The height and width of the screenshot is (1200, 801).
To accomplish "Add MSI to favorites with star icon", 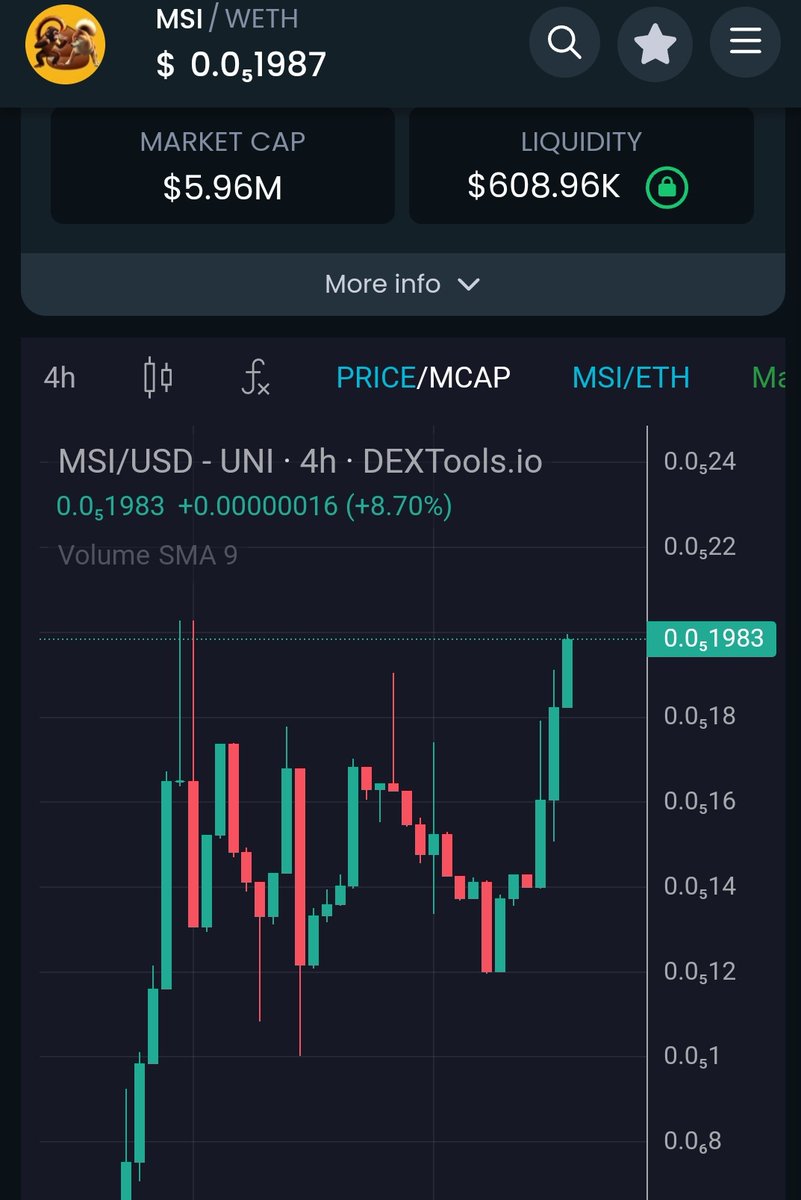I will click(x=655, y=43).
